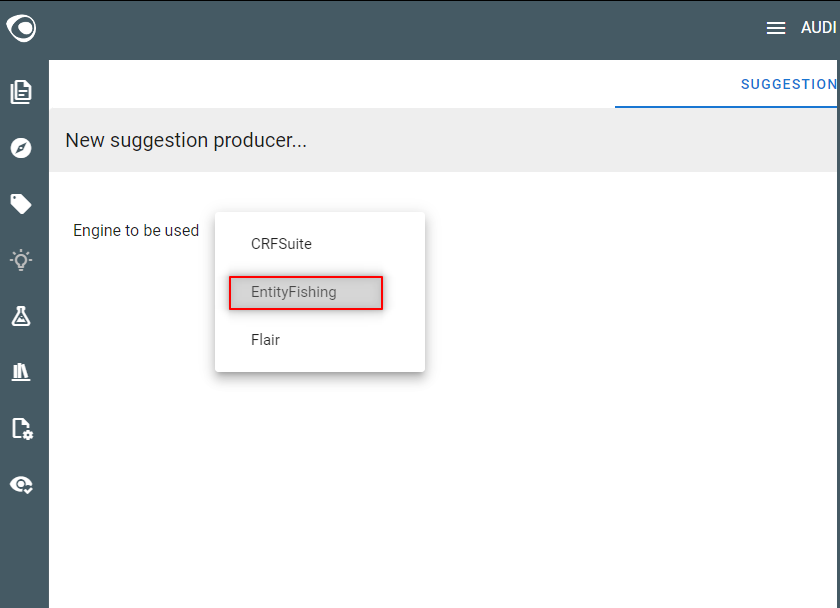The image size is (840, 608).
Task: Switch to the SUGGESTION tab
Action: [x=789, y=84]
